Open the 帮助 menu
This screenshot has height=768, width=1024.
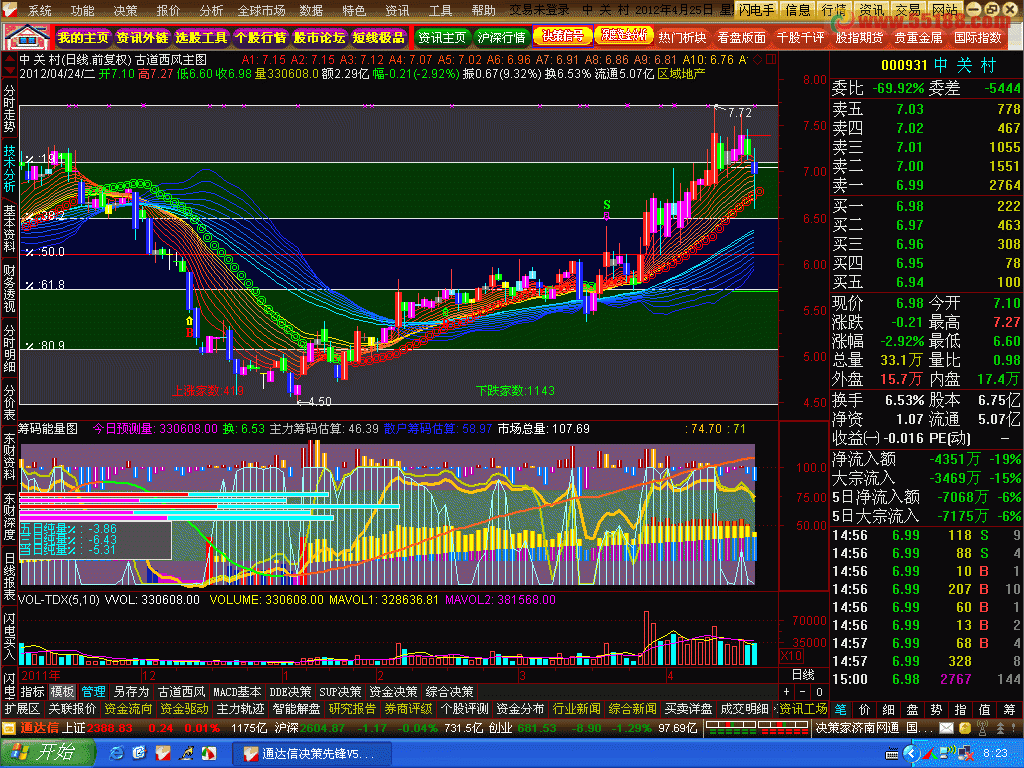[483, 10]
